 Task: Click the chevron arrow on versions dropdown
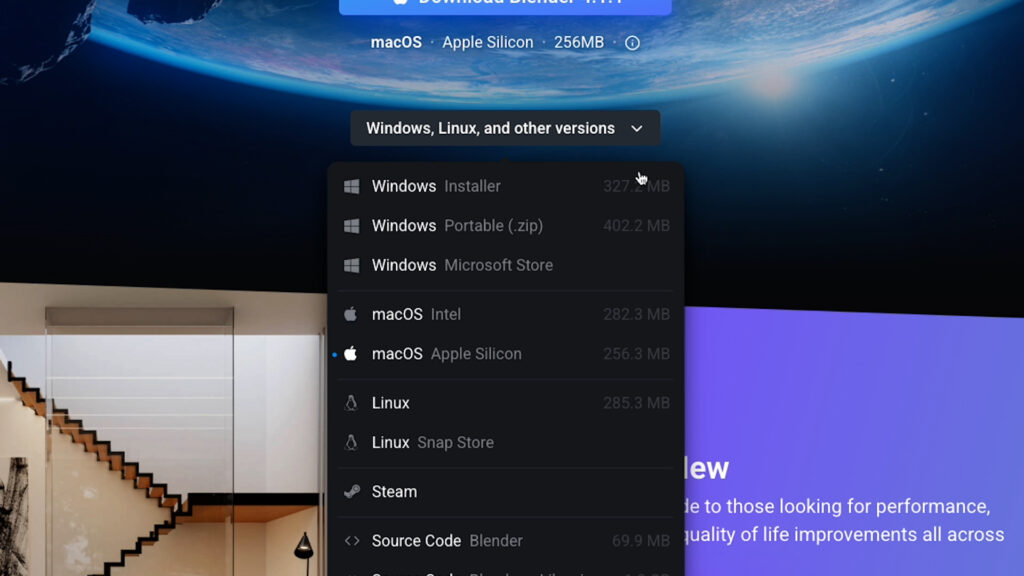637,129
